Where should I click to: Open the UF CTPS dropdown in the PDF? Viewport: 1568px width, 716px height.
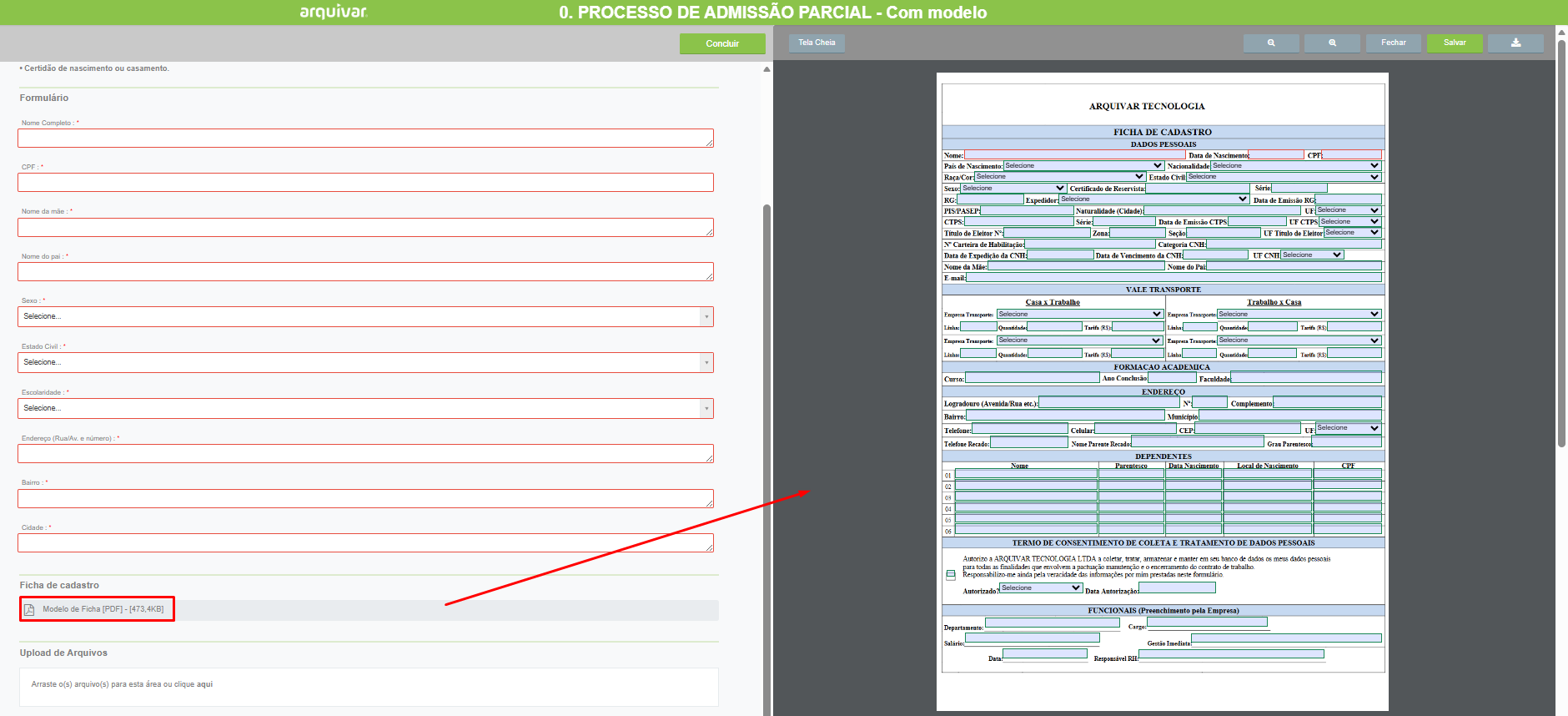point(1350,222)
